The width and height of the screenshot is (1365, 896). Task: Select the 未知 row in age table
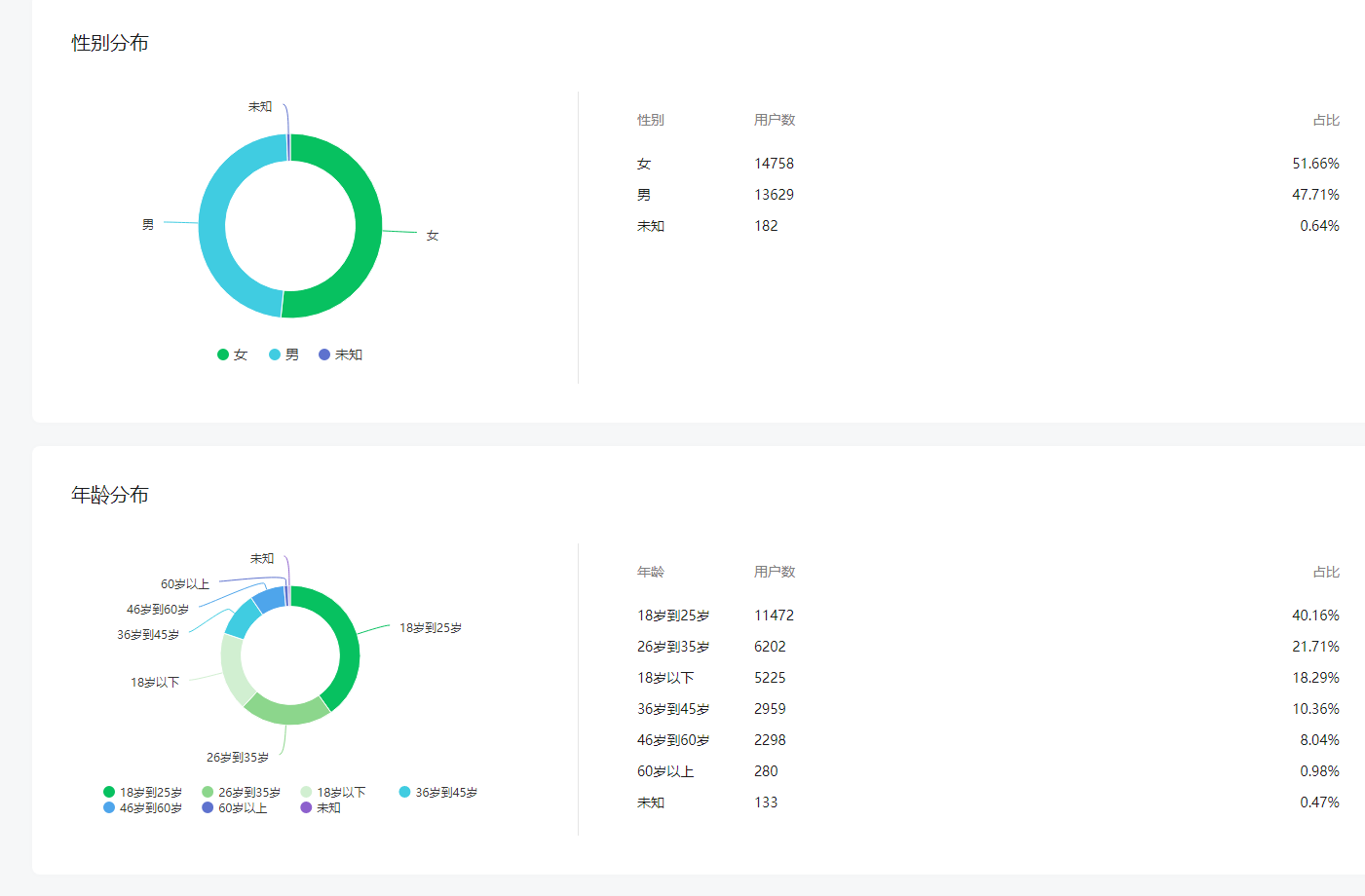click(x=988, y=803)
